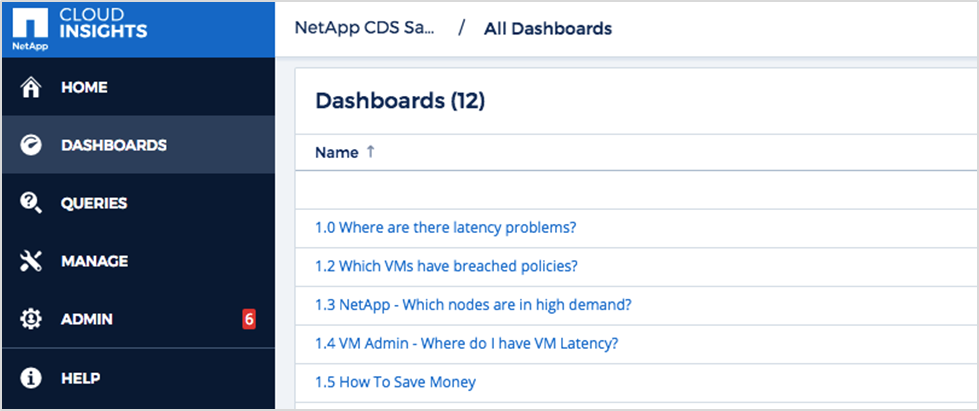Go to Manage section label
Viewport: 979px width, 411px height.
[94, 262]
